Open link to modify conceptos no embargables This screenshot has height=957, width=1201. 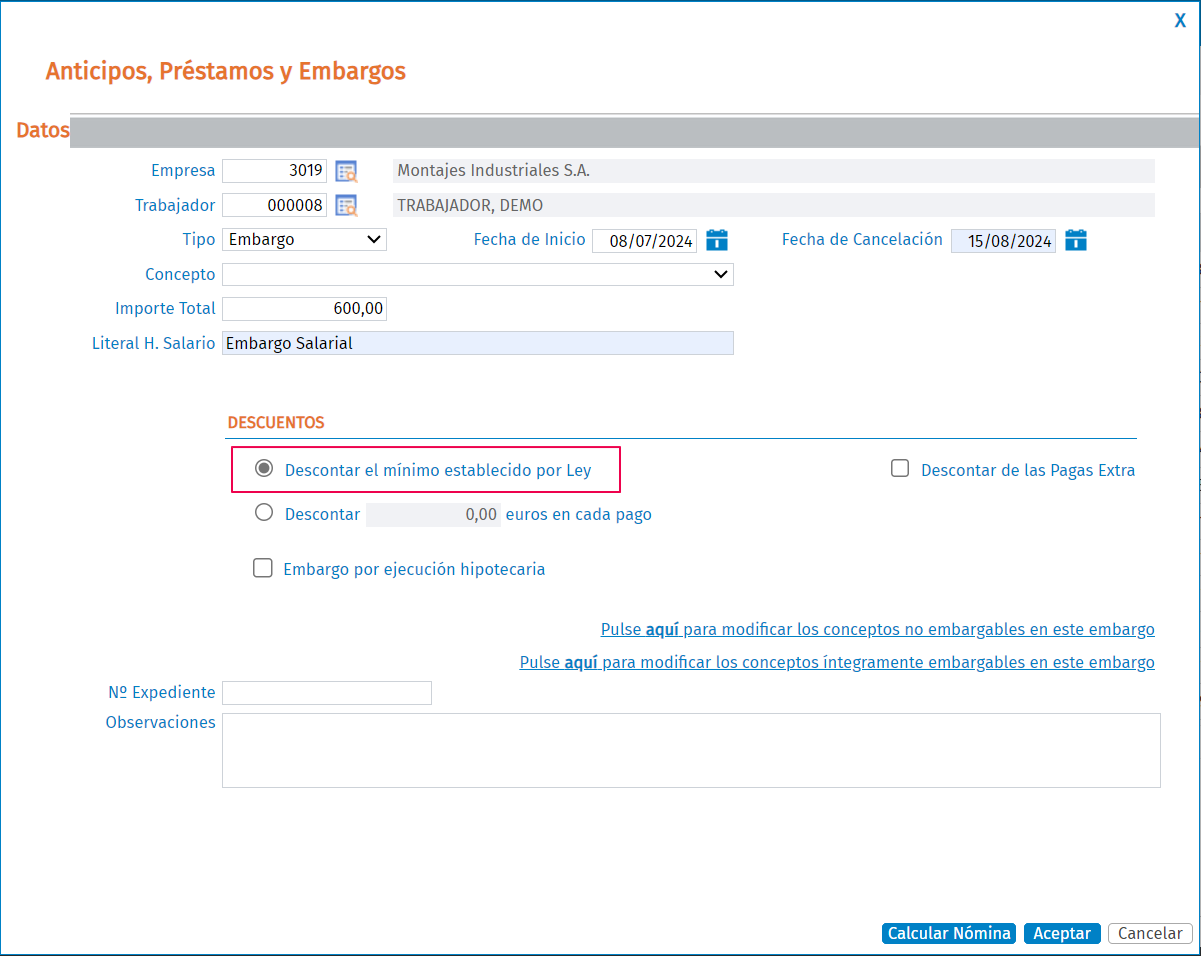click(877, 630)
